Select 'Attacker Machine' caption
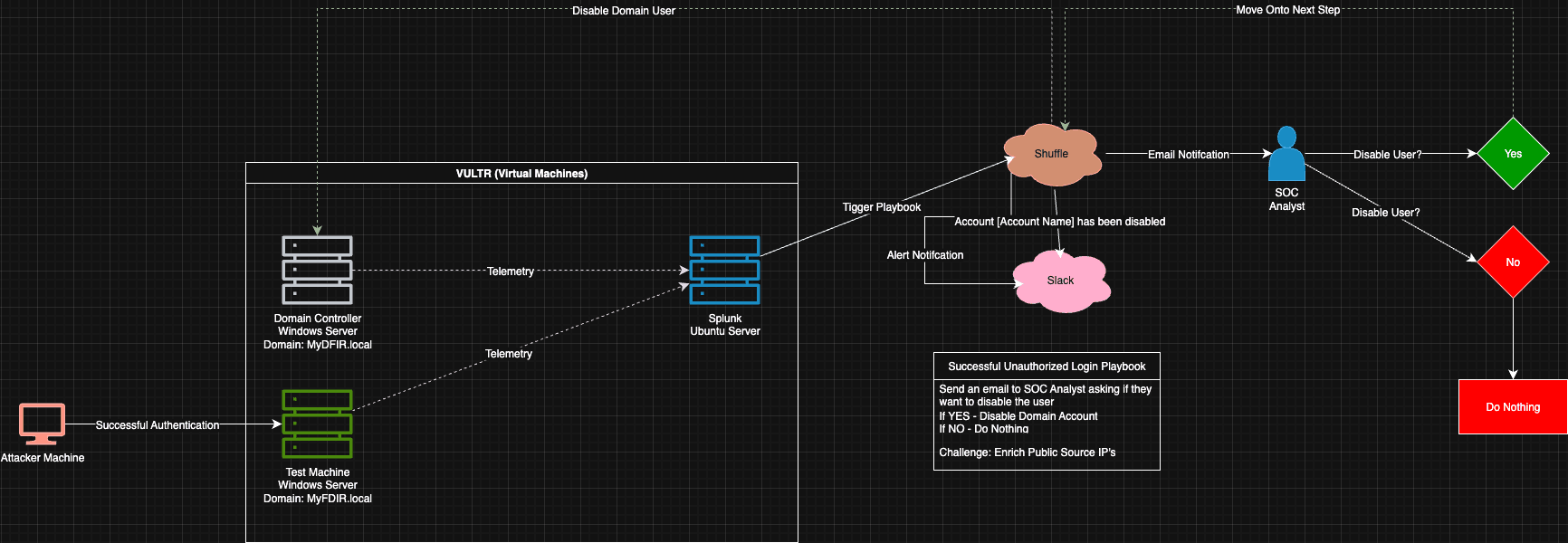The height and width of the screenshot is (543, 1568). pos(43,458)
